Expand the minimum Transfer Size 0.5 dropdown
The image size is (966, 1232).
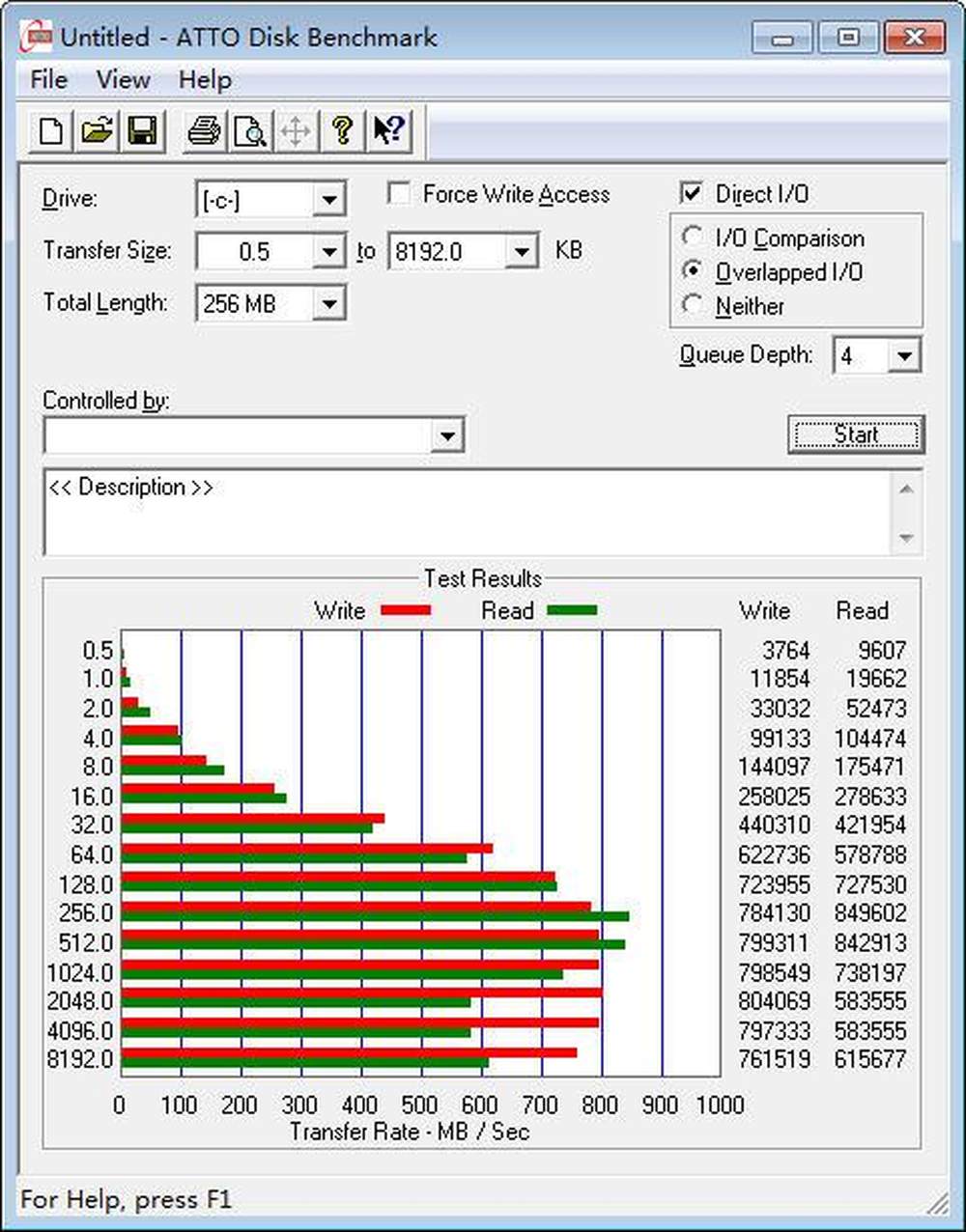point(329,252)
